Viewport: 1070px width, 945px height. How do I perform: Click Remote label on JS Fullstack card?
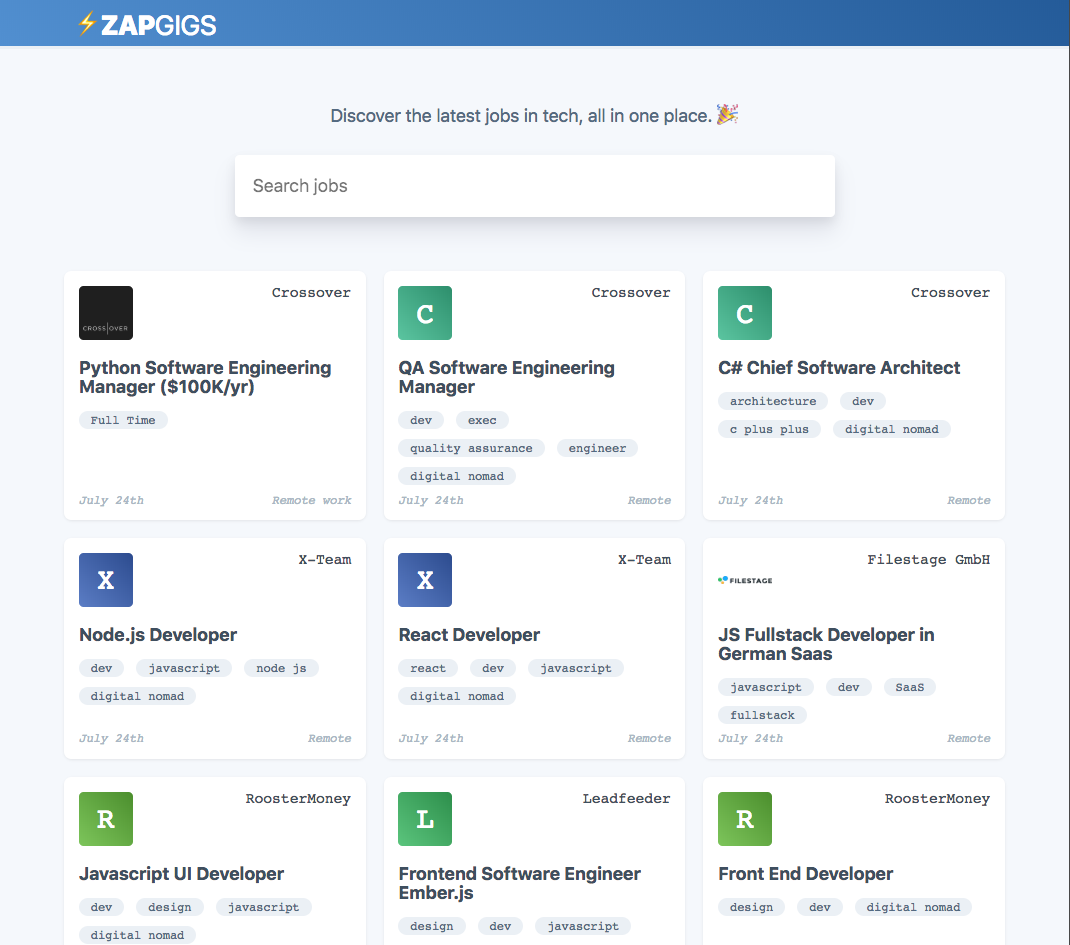coord(968,738)
